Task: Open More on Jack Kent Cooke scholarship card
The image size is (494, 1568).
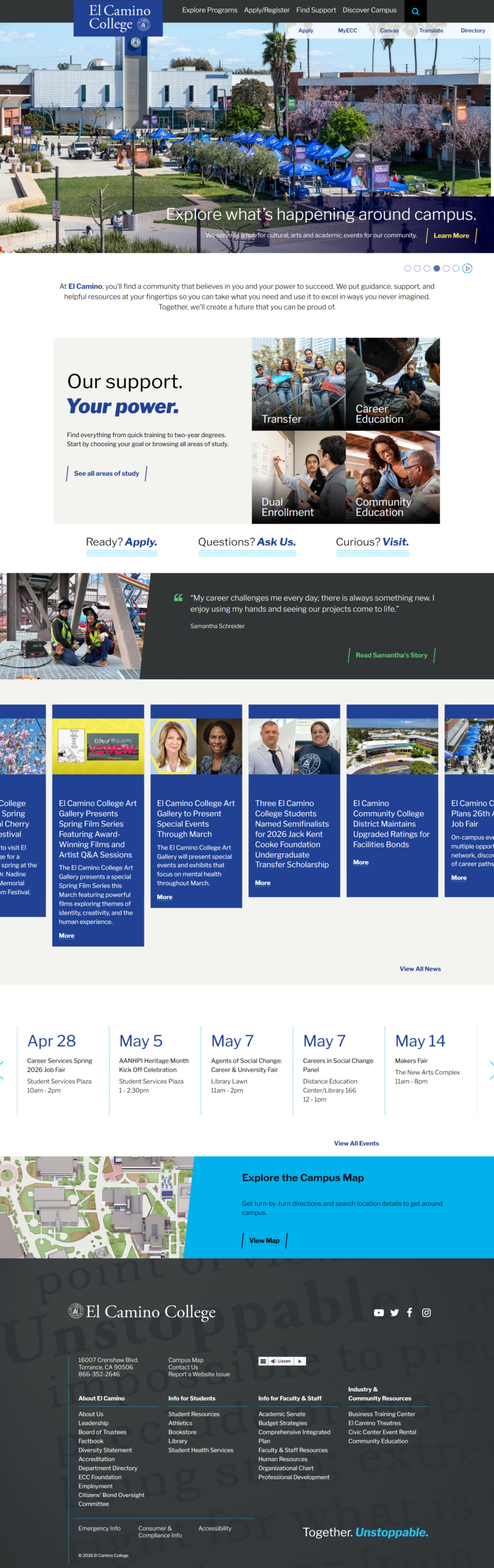Action: tap(263, 883)
